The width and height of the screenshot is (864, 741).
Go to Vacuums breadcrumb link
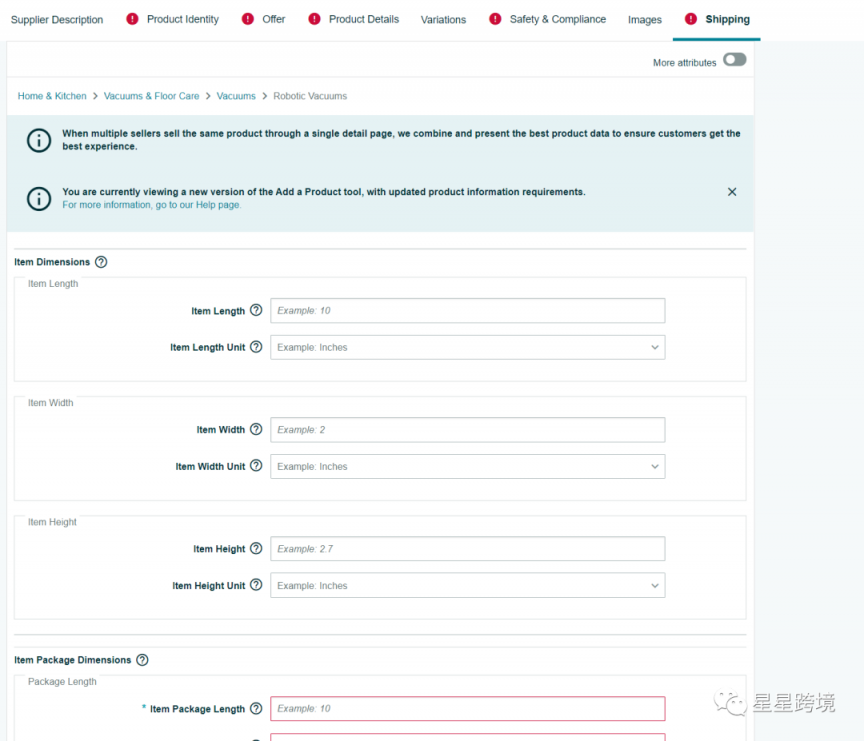236,96
